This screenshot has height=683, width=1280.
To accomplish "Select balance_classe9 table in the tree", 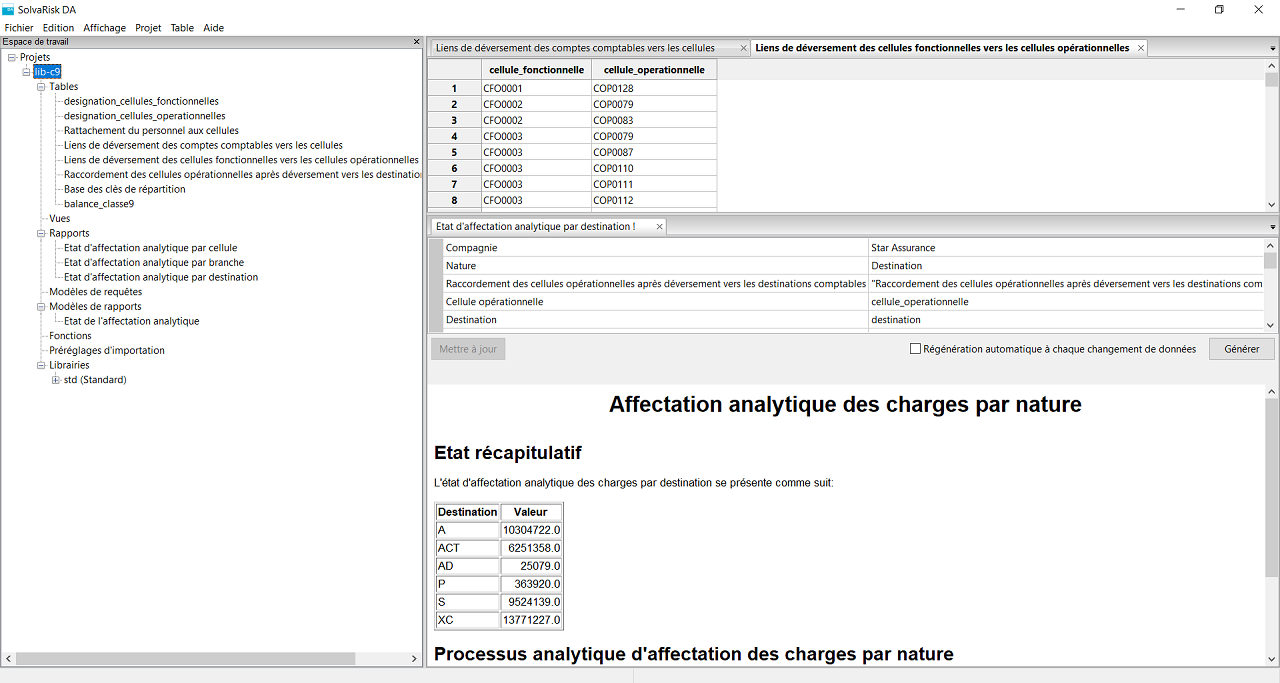I will (98, 204).
